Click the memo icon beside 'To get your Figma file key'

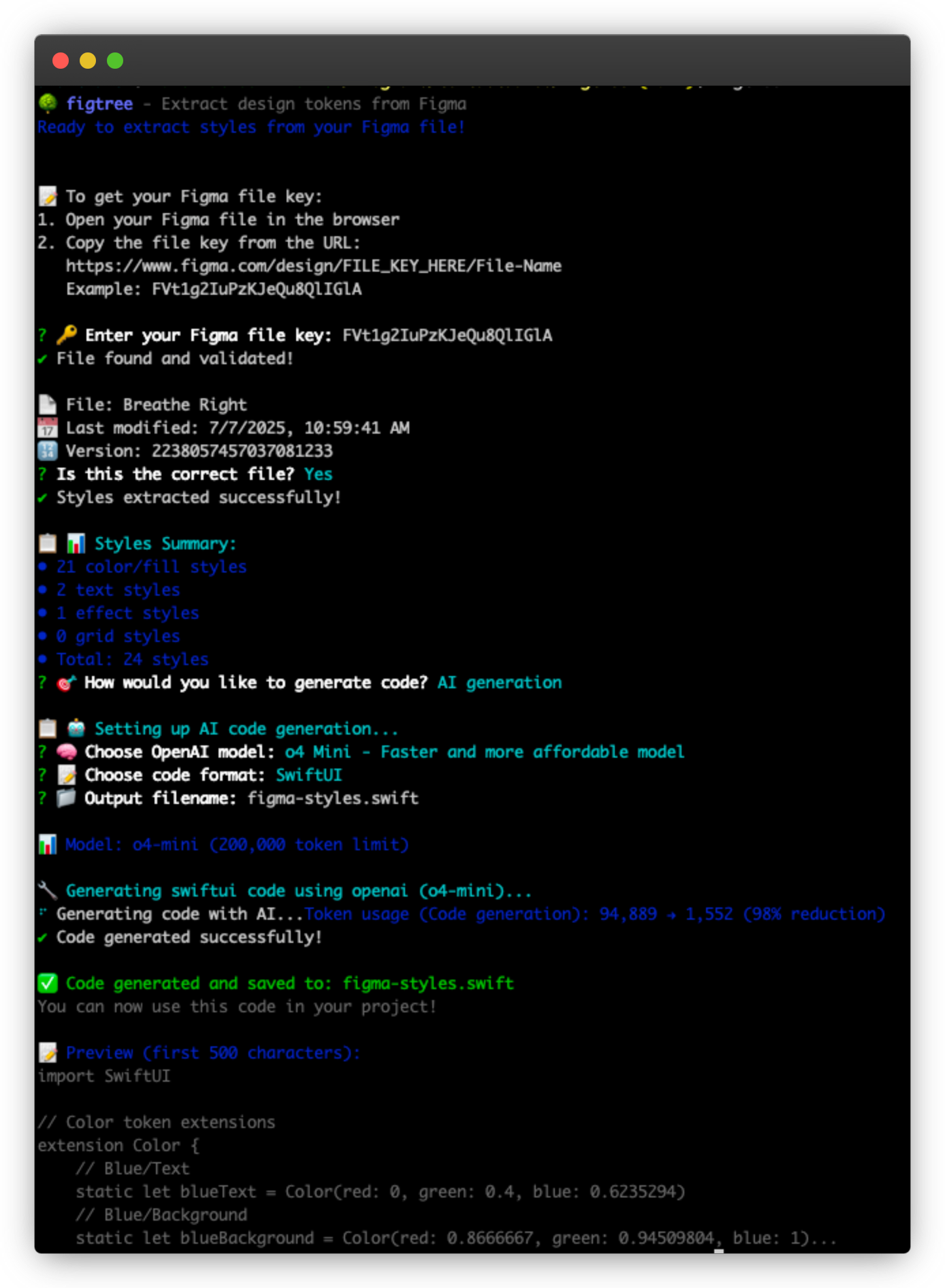coord(48,196)
